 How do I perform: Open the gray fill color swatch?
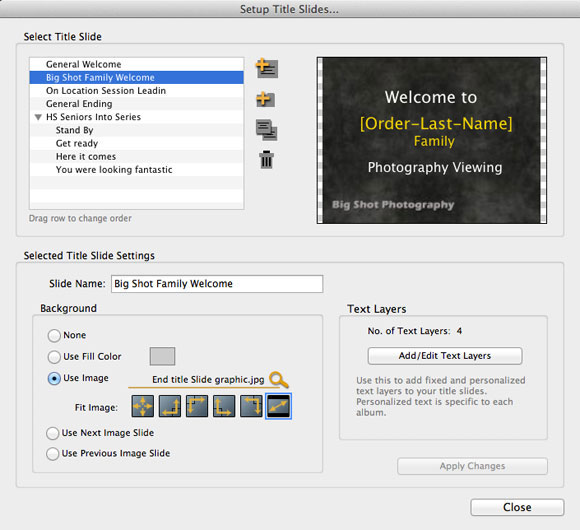162,356
